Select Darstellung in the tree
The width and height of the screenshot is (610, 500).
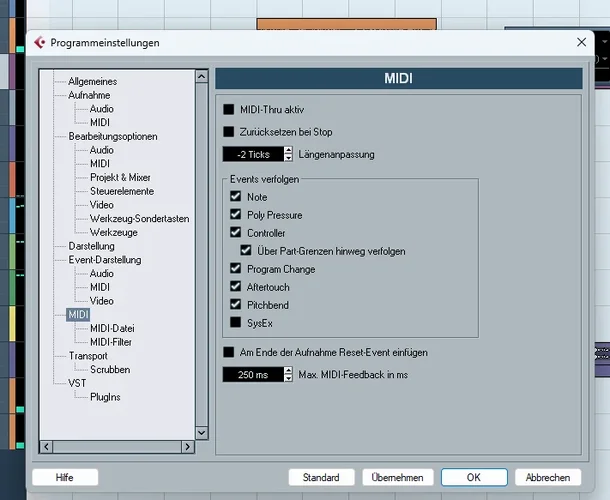tap(91, 246)
